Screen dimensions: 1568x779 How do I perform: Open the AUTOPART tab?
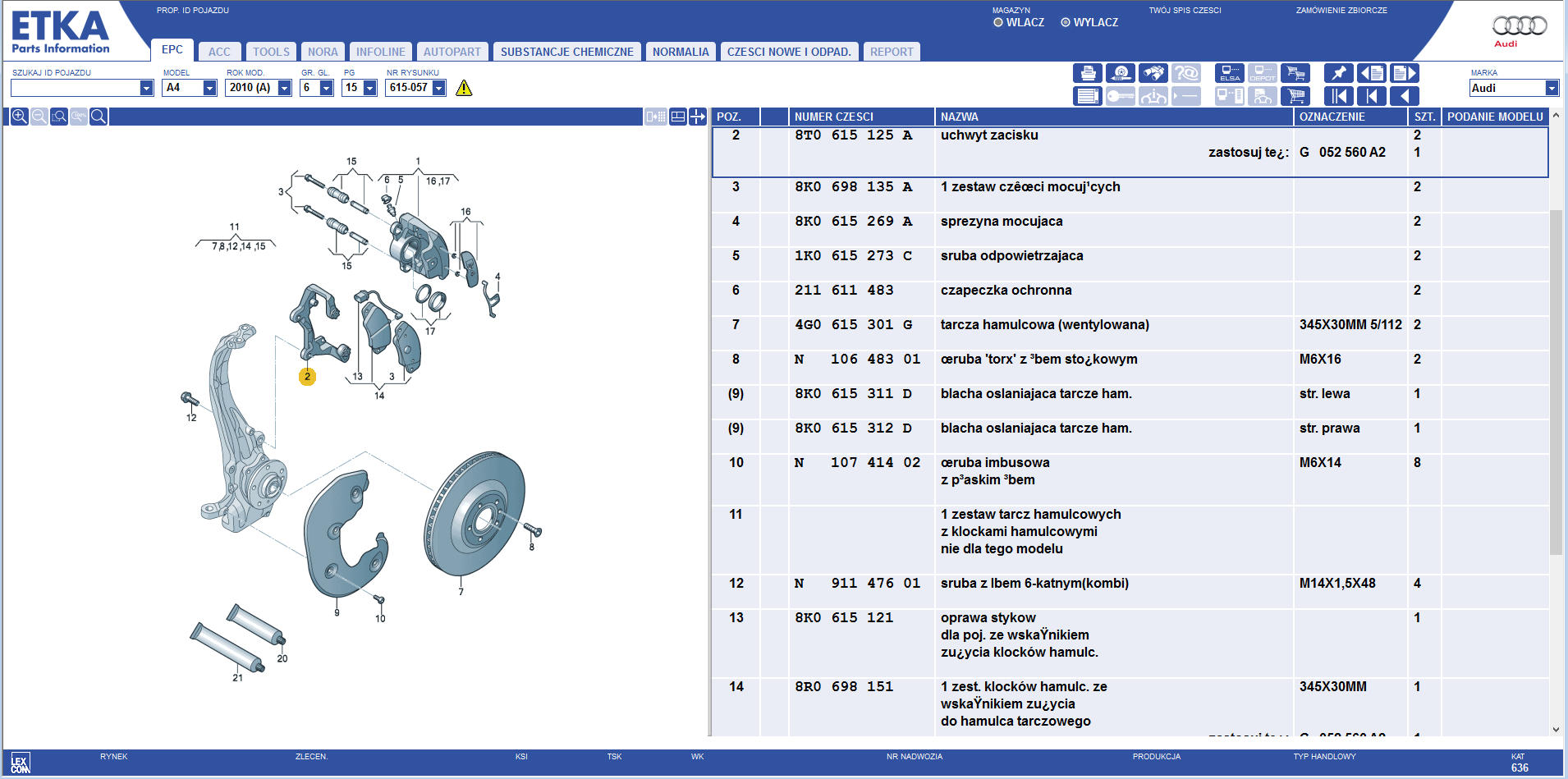click(452, 52)
